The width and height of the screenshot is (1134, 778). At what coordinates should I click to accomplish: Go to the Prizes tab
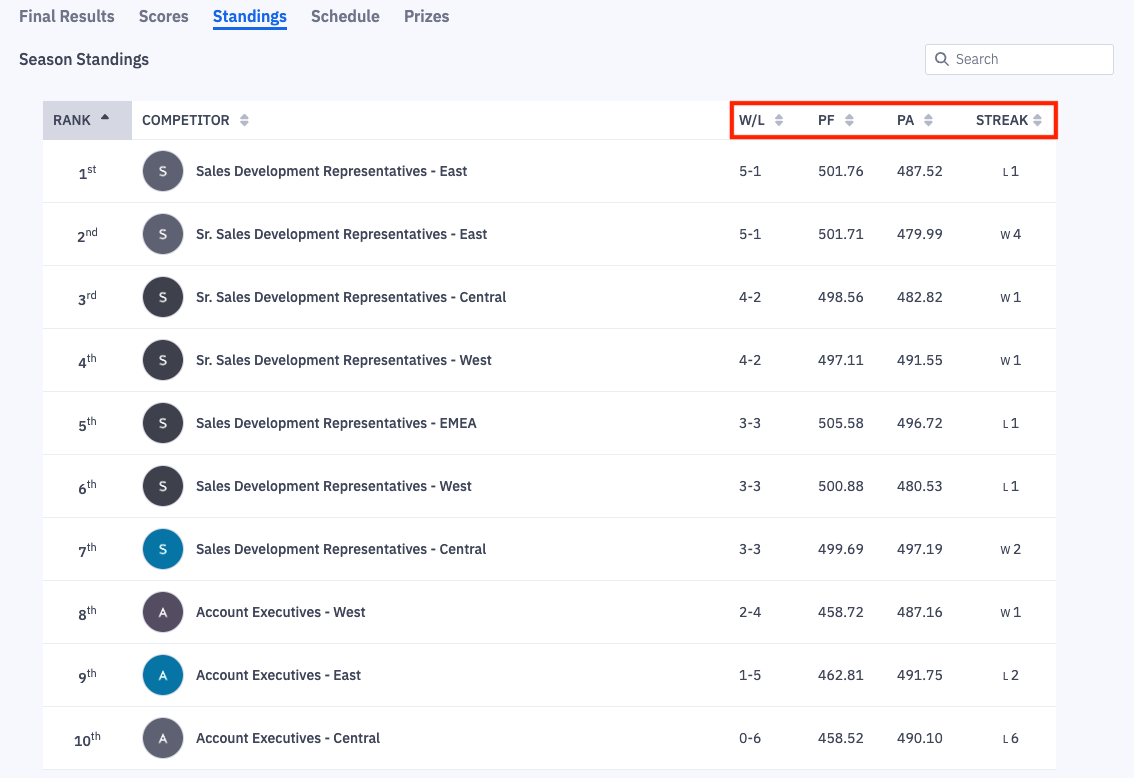tap(426, 16)
